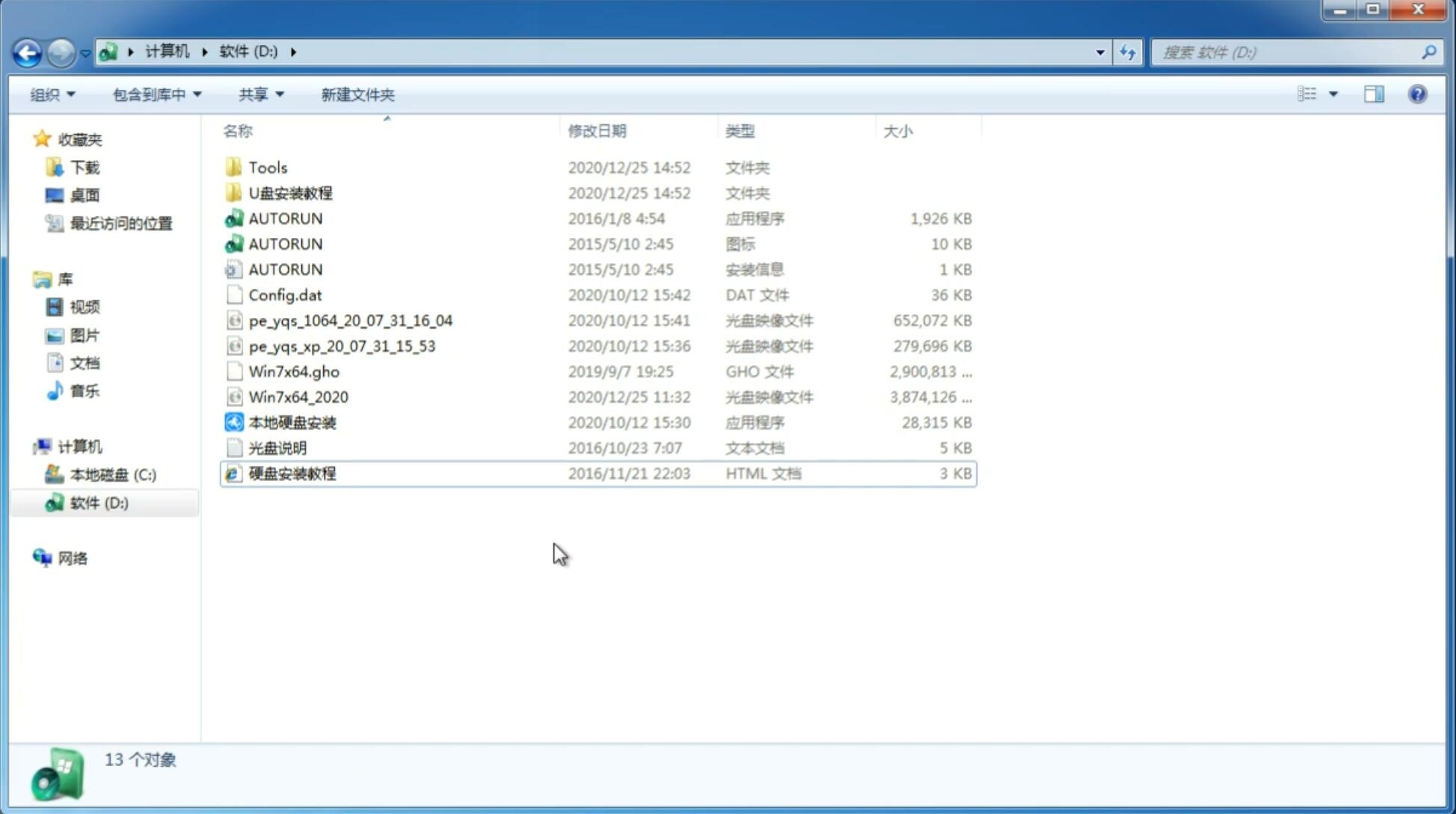Open Win7x64_2020 disc image file
The width and height of the screenshot is (1456, 814).
click(298, 396)
